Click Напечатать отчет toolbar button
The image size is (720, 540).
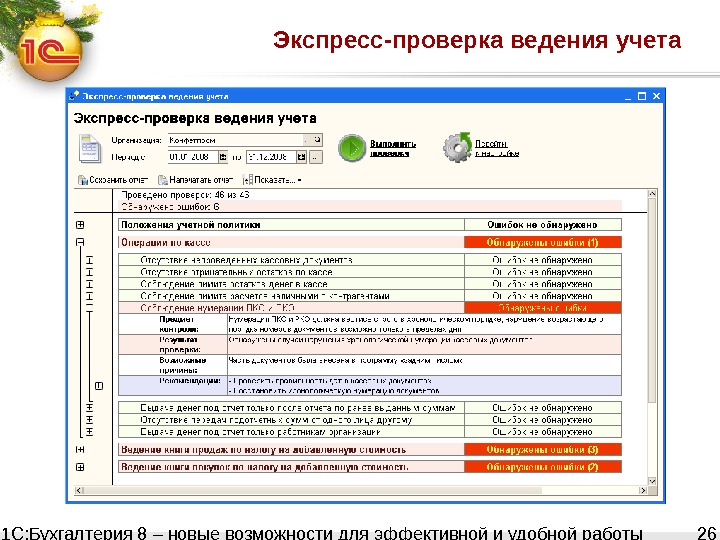click(196, 180)
